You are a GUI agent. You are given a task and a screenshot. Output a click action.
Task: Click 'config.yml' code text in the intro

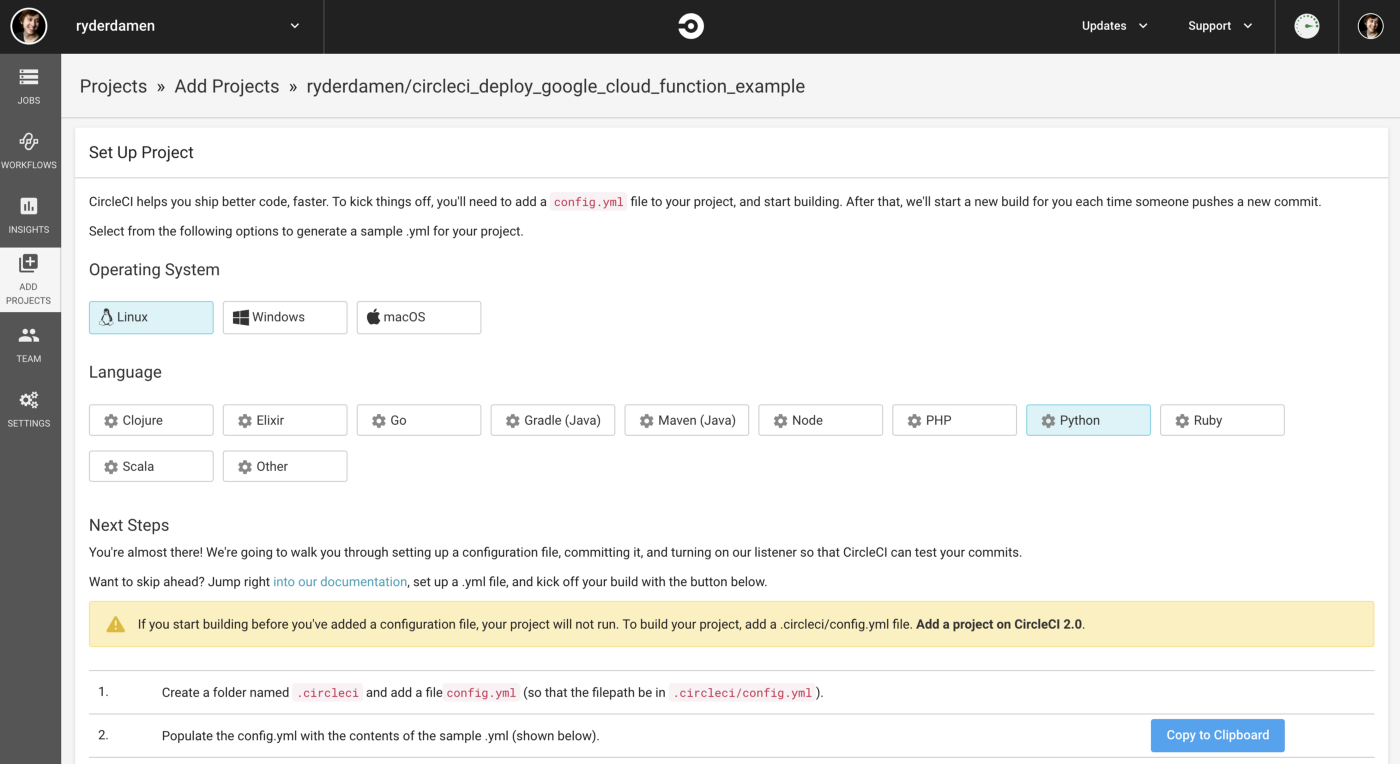tap(589, 202)
